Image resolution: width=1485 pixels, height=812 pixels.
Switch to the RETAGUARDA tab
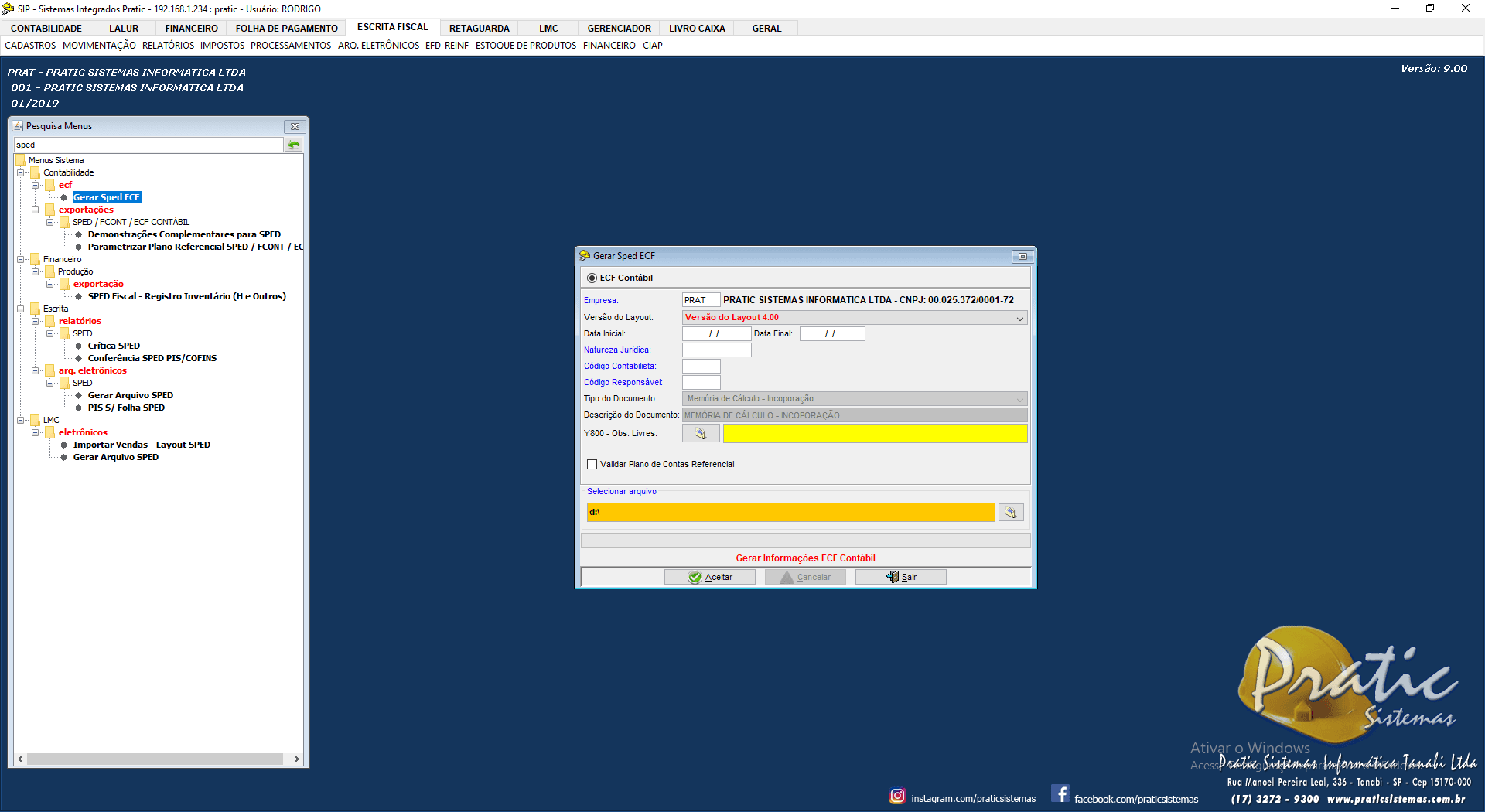480,29
